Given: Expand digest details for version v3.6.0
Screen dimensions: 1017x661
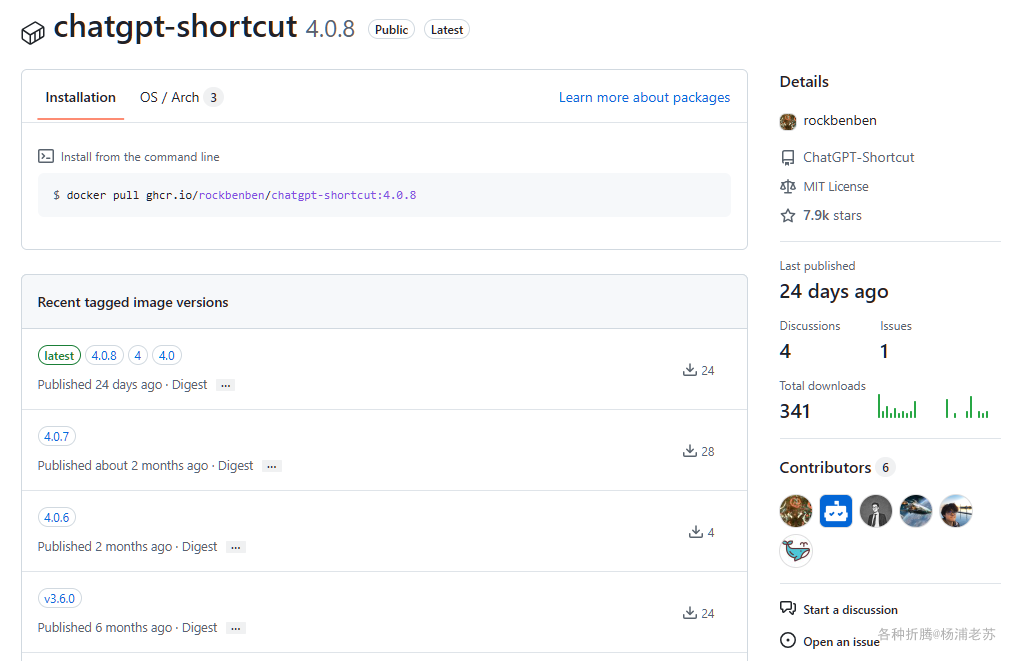Looking at the screenshot, I should [235, 629].
